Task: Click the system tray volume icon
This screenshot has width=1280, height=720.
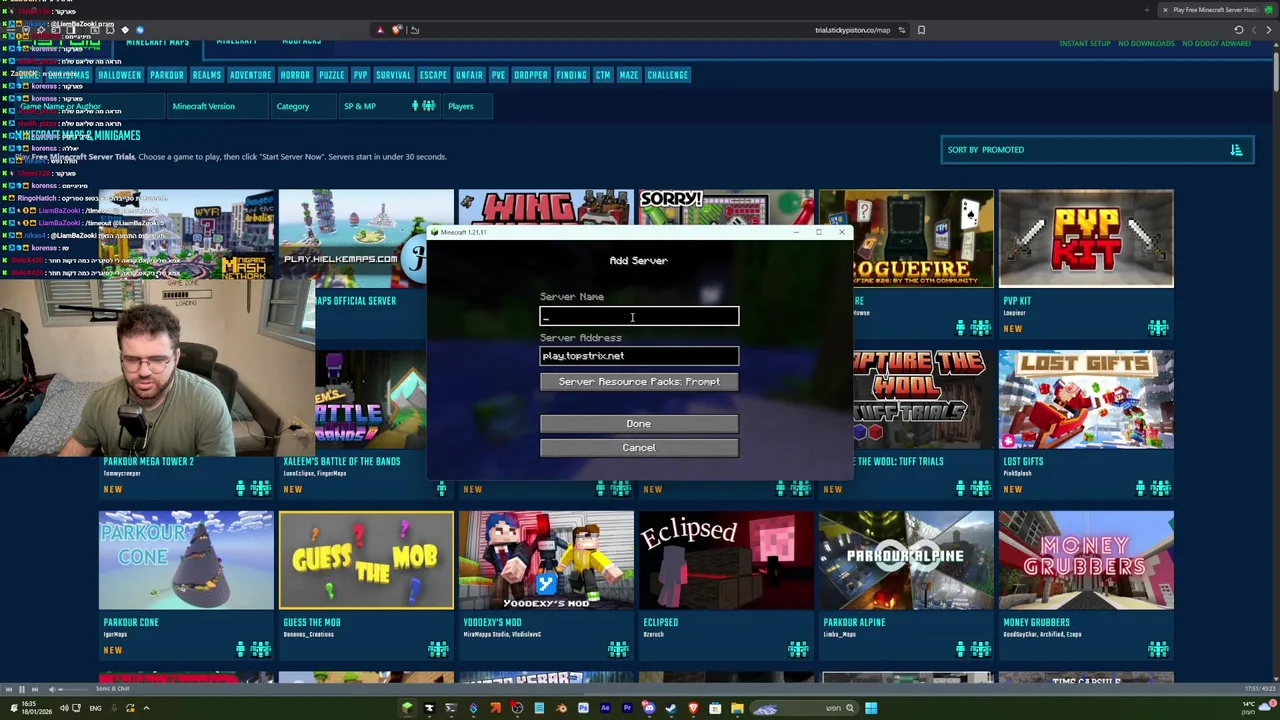Action: coord(64,708)
